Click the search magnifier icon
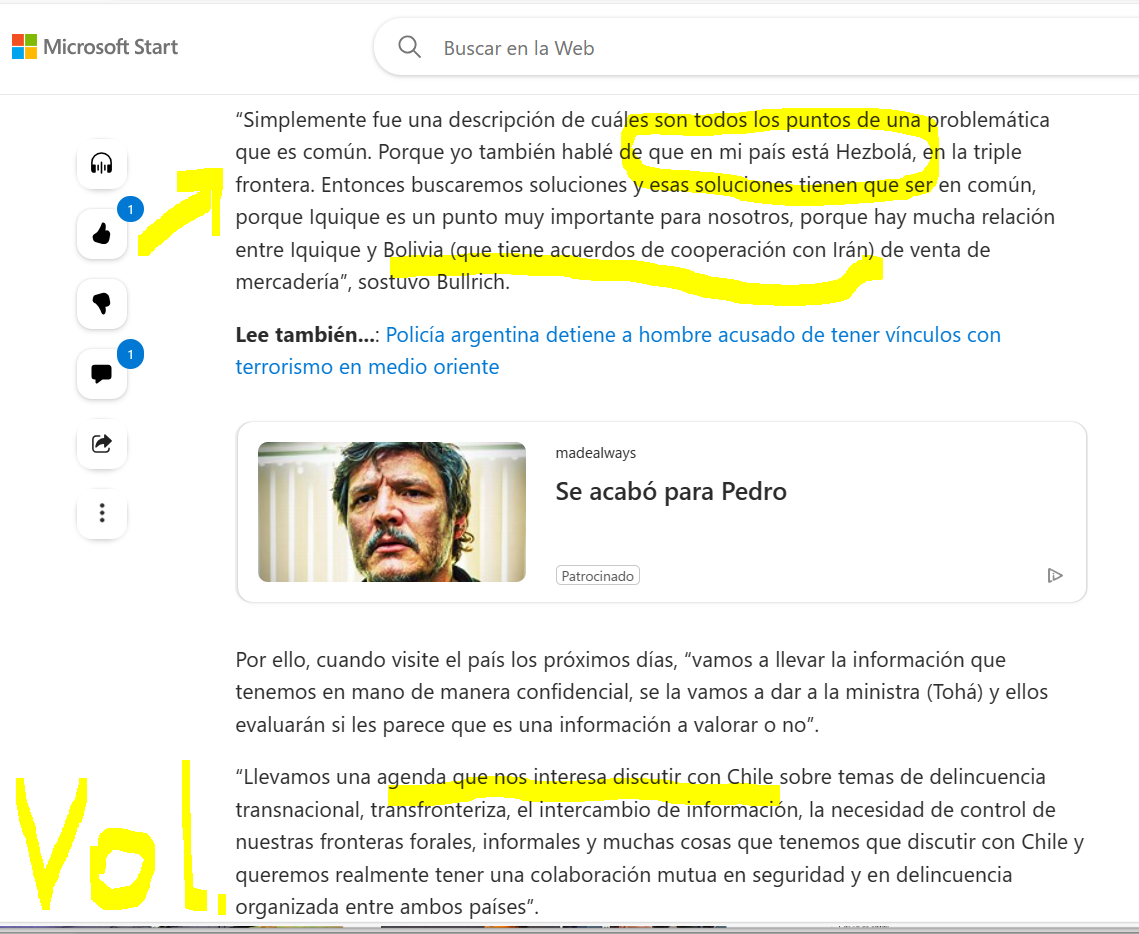This screenshot has height=934, width=1139. click(410, 47)
